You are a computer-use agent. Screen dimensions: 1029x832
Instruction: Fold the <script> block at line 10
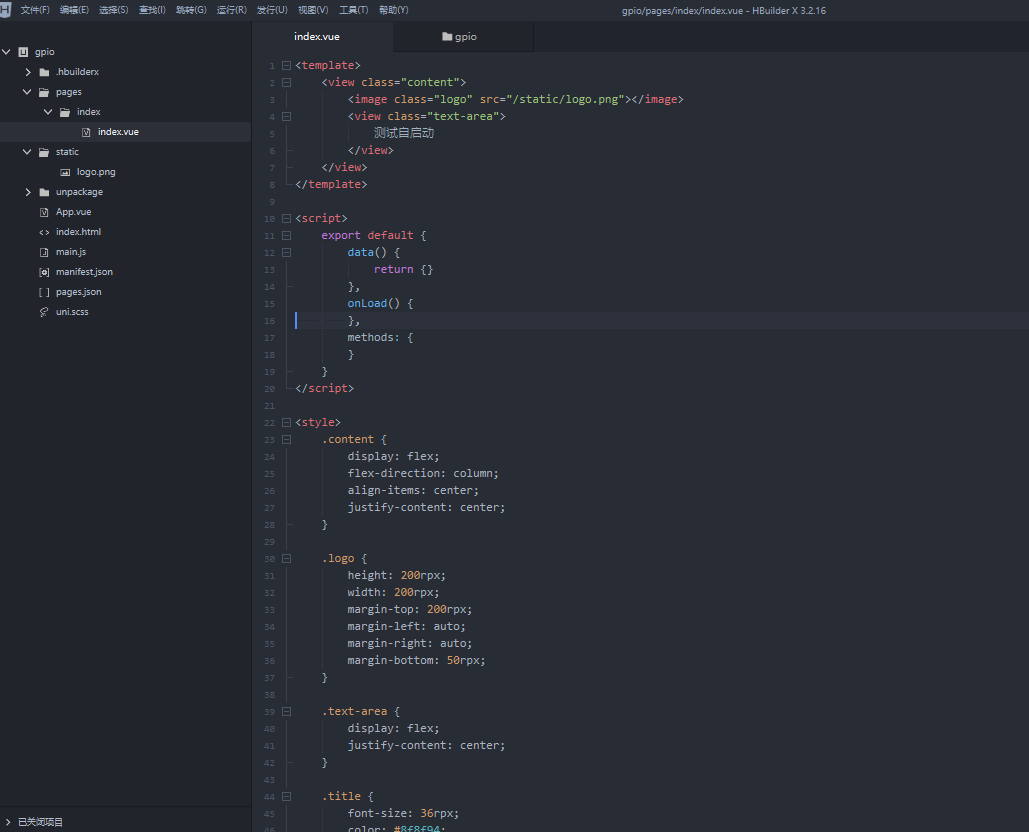287,218
